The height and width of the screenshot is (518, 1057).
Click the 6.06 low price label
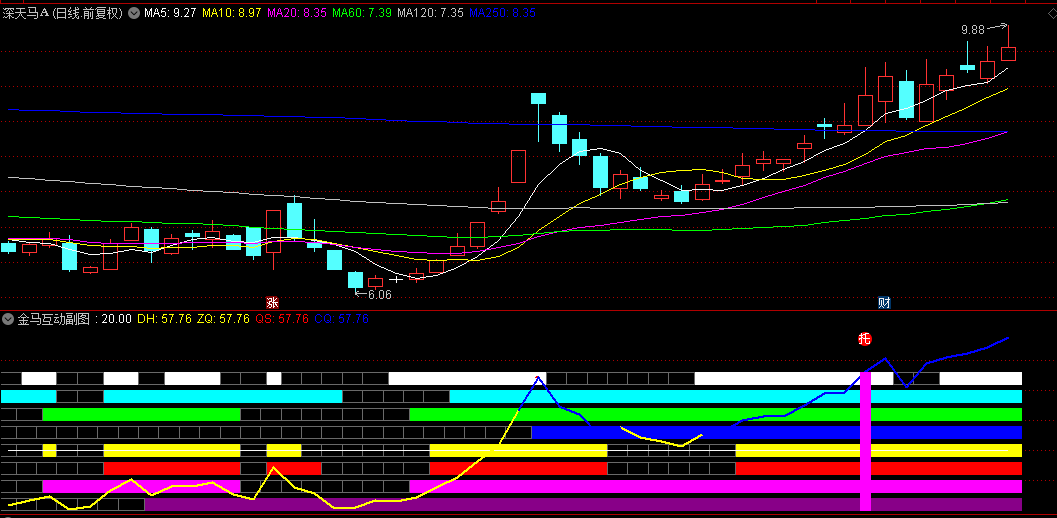coord(380,295)
